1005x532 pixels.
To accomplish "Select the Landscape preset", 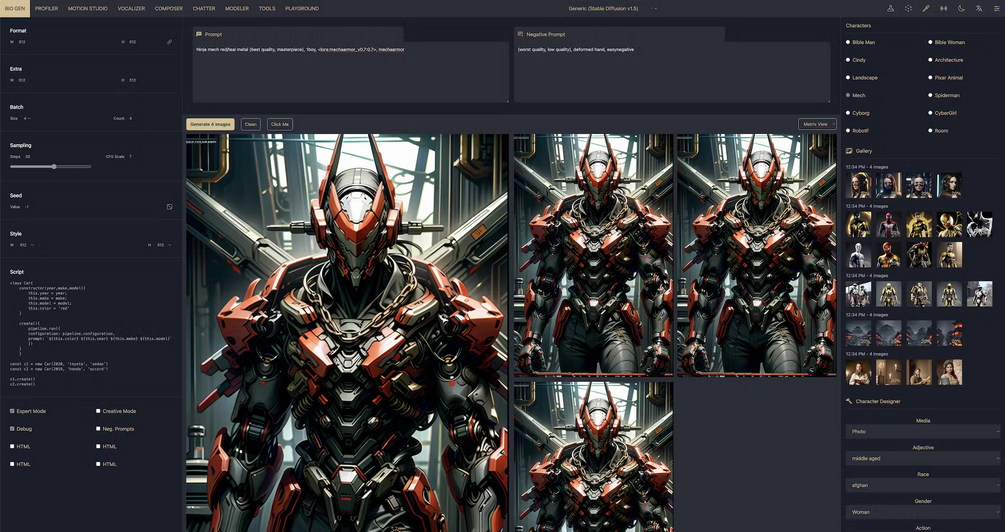I will pyautogui.click(x=862, y=78).
